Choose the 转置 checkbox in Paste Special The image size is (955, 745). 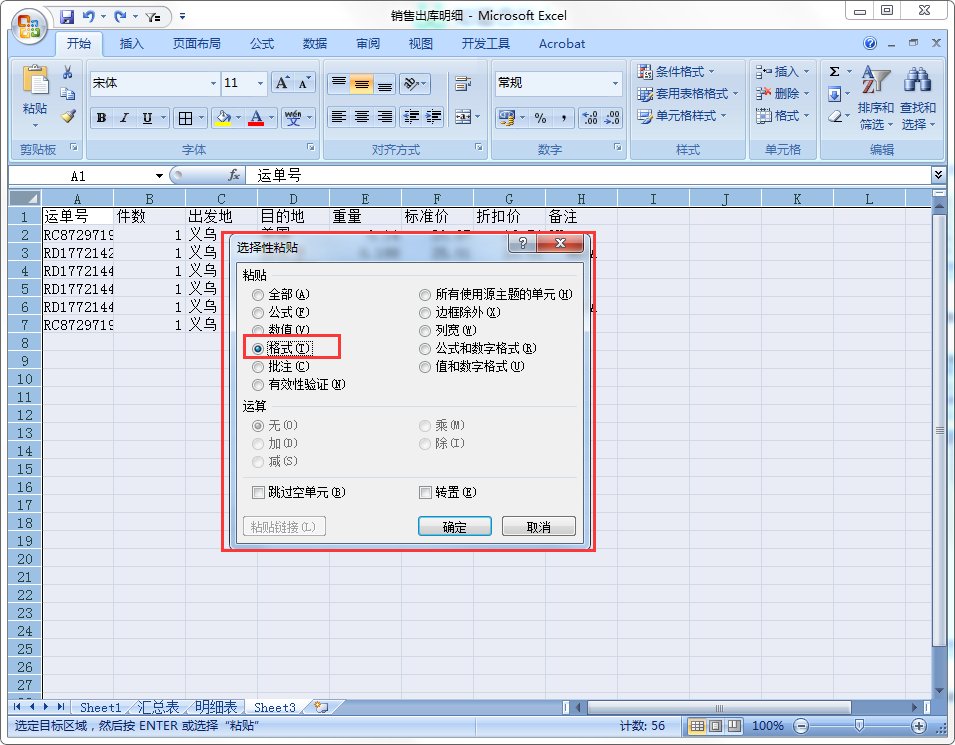426,492
